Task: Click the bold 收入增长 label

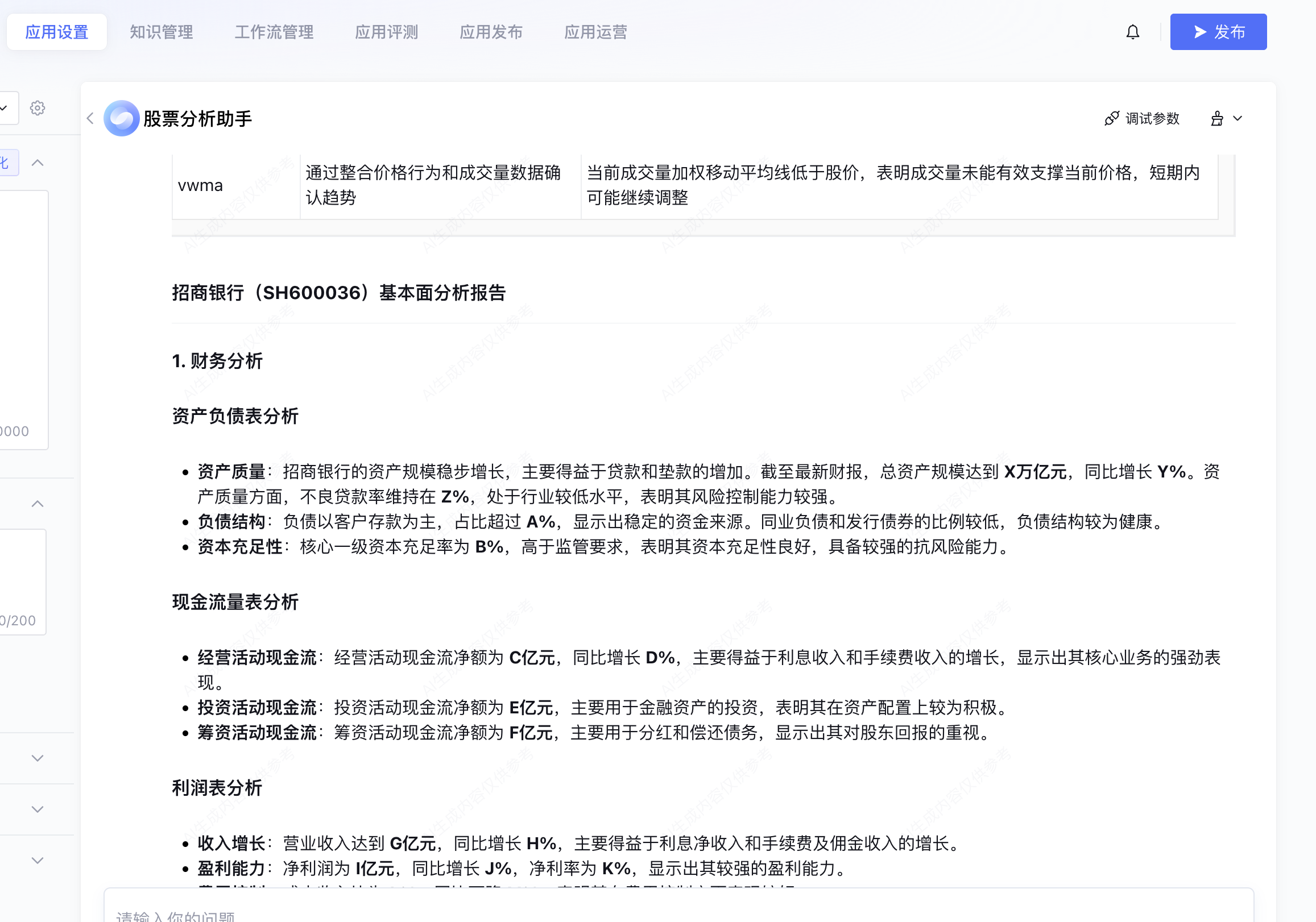Action: pyautogui.click(x=231, y=844)
